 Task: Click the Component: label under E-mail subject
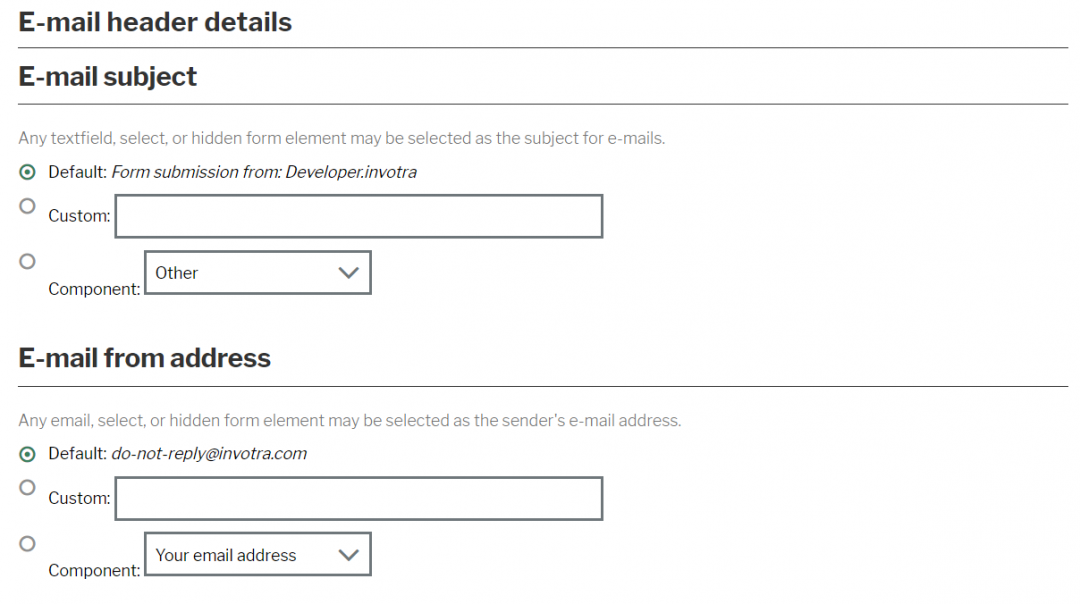[x=94, y=289]
